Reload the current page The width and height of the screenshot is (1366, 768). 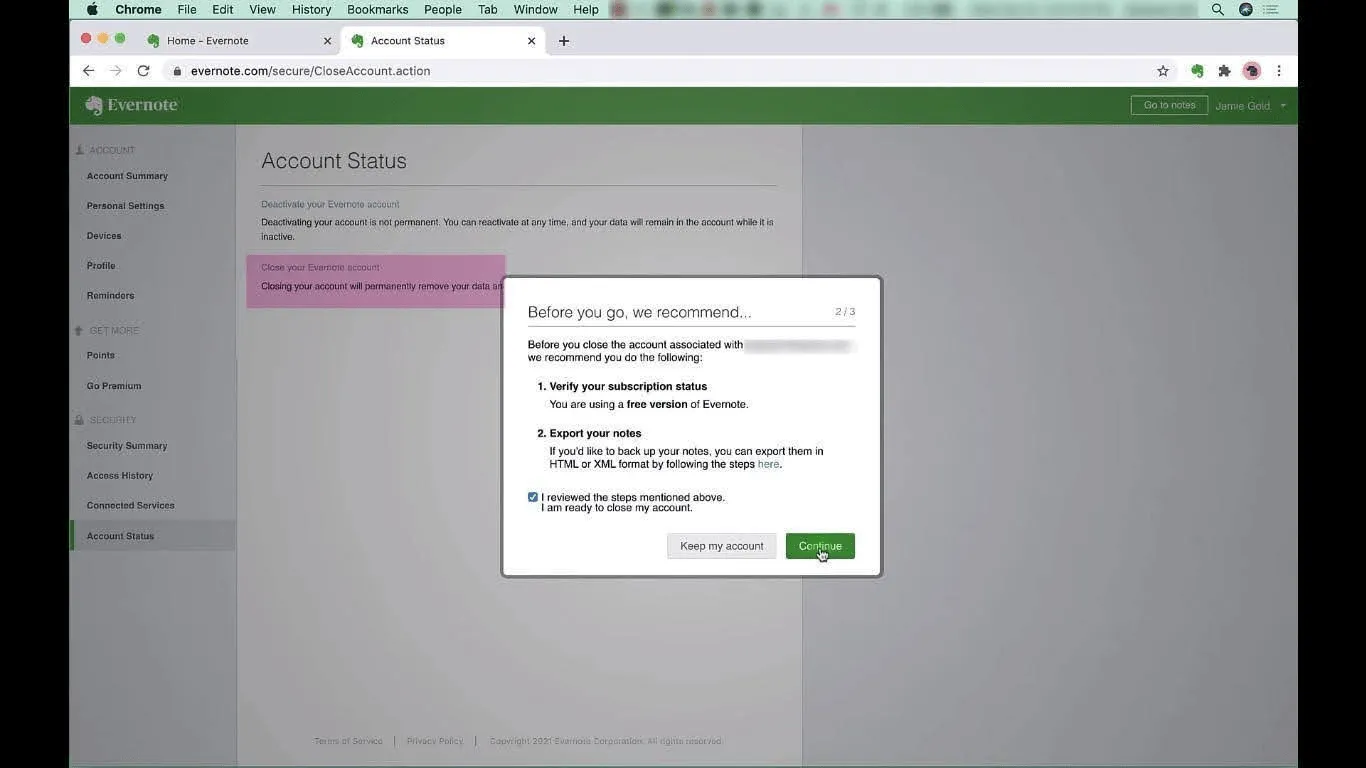(x=143, y=71)
